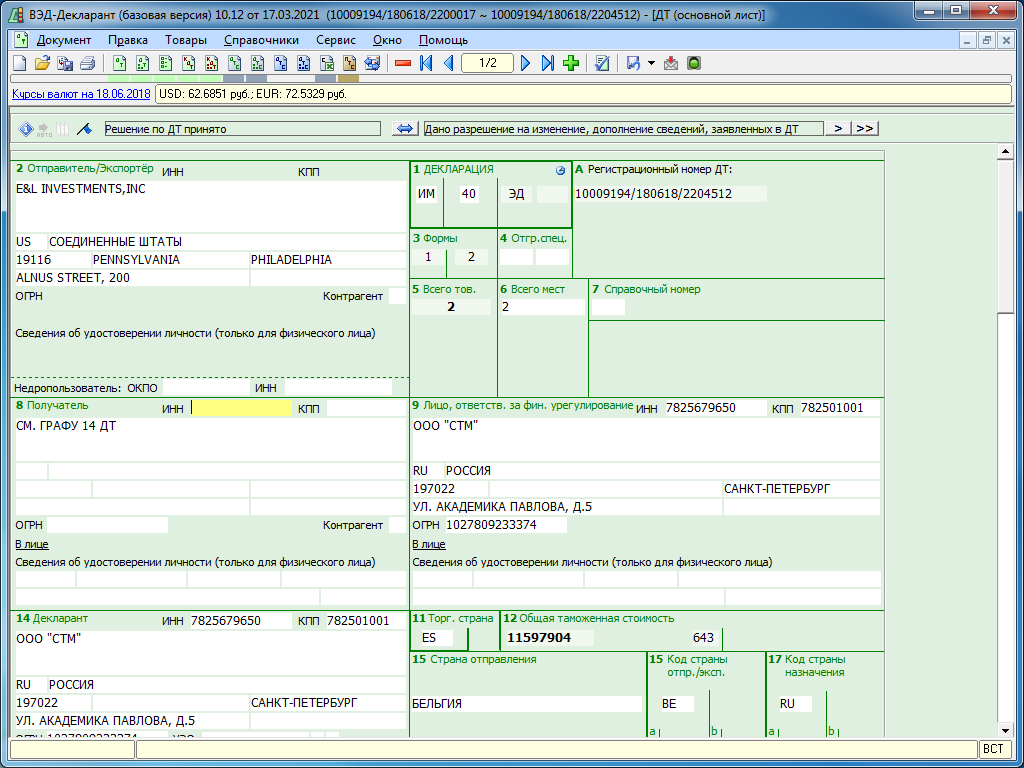This screenshot has width=1024, height=768.
Task: Click the '>>' status message button
Action: pos(865,129)
